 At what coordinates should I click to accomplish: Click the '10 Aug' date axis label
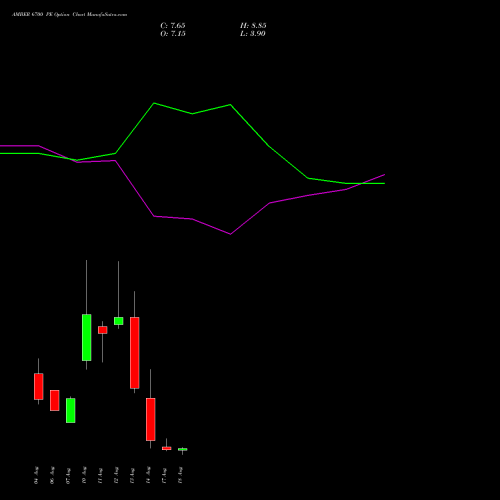point(84,475)
